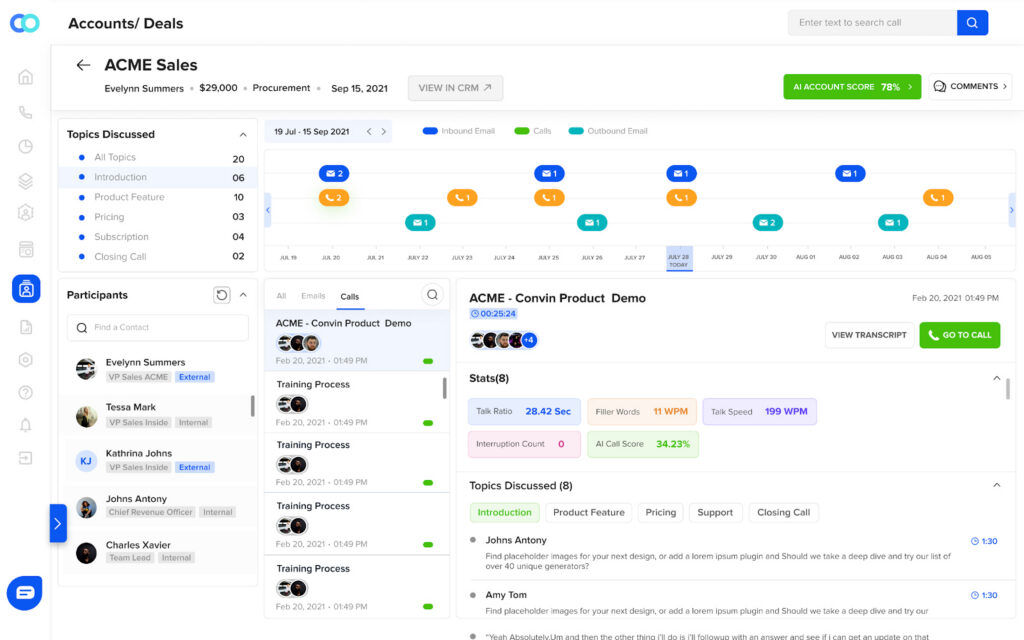
Task: Refresh the Participants list
Action: (x=222, y=295)
